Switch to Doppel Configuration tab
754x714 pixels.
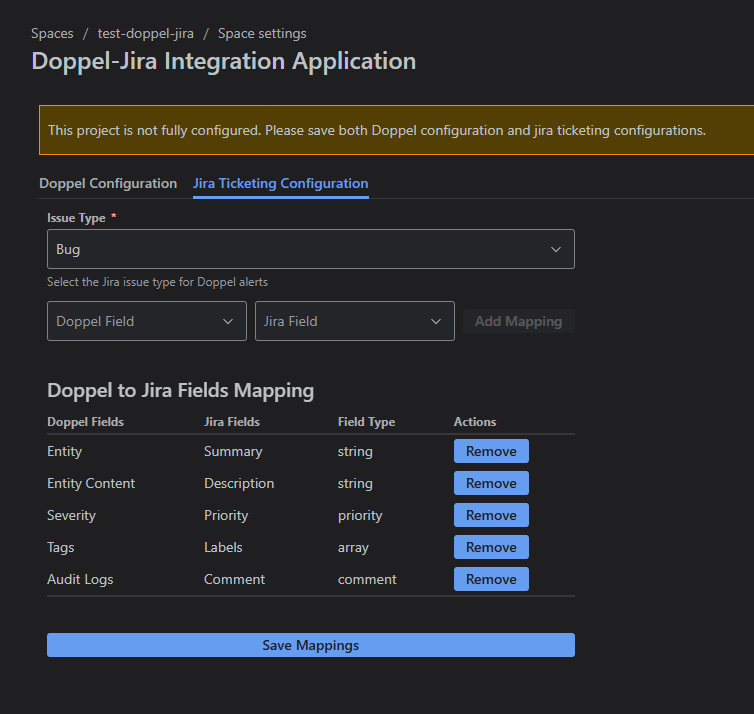point(108,183)
